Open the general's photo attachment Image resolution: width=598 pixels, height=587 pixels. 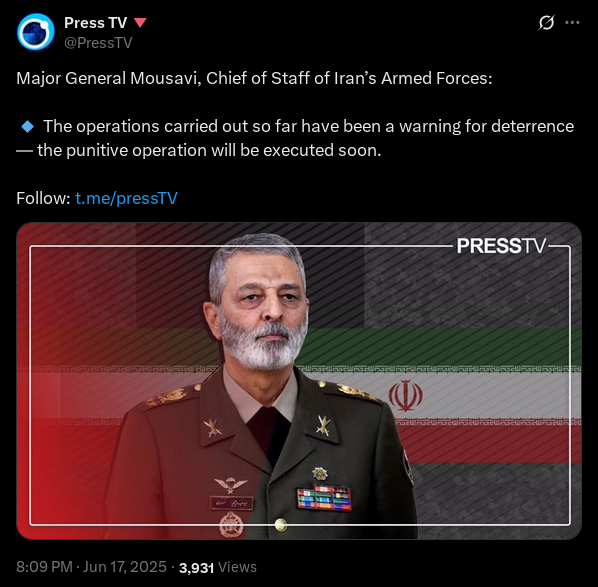coord(299,381)
